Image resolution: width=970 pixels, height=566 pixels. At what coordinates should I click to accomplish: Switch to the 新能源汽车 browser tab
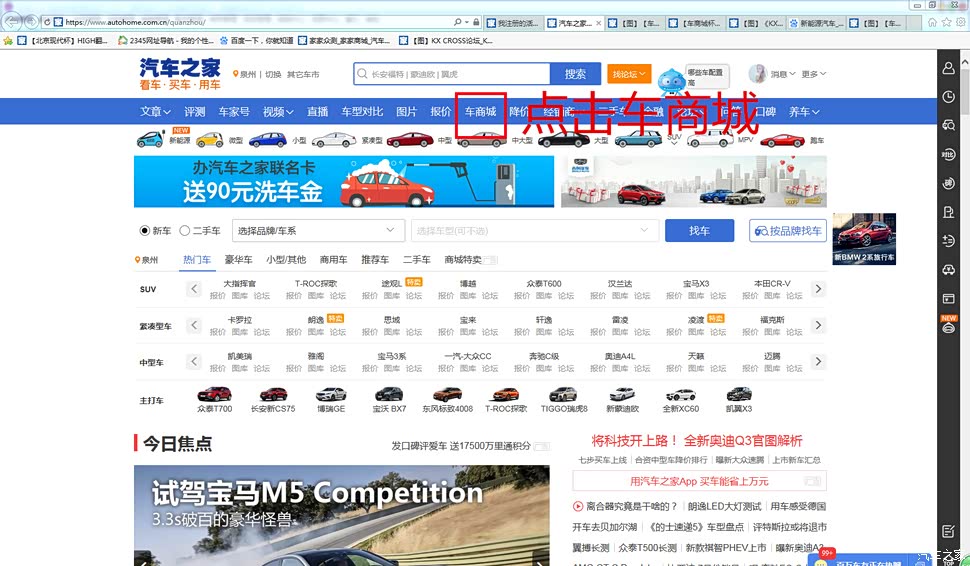coord(817,23)
